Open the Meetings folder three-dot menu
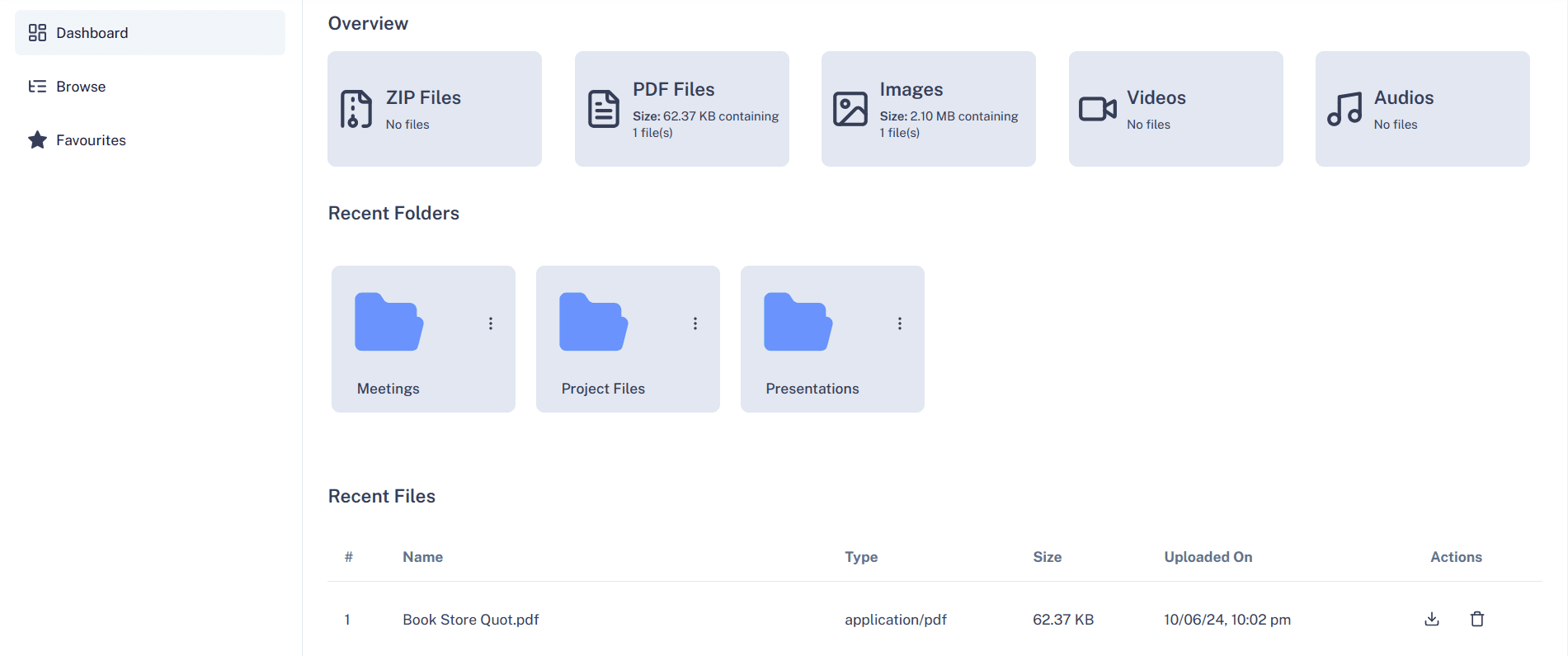The height and width of the screenshot is (656, 1568). pos(491,323)
